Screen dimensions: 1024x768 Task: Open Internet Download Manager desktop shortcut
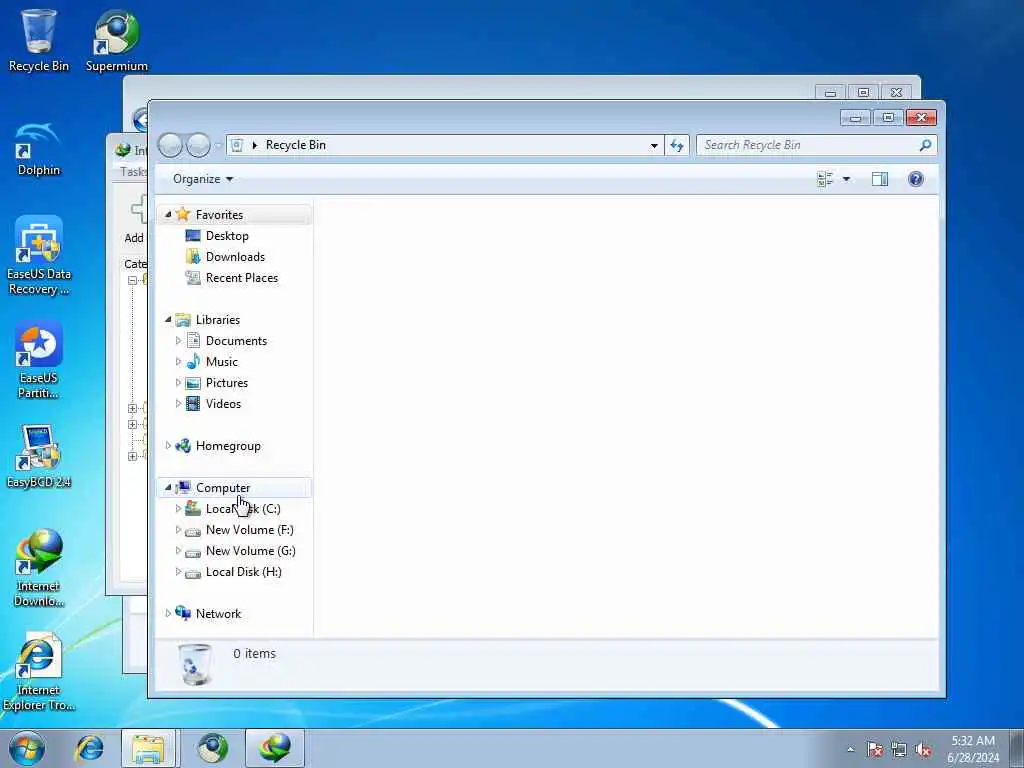[39, 568]
